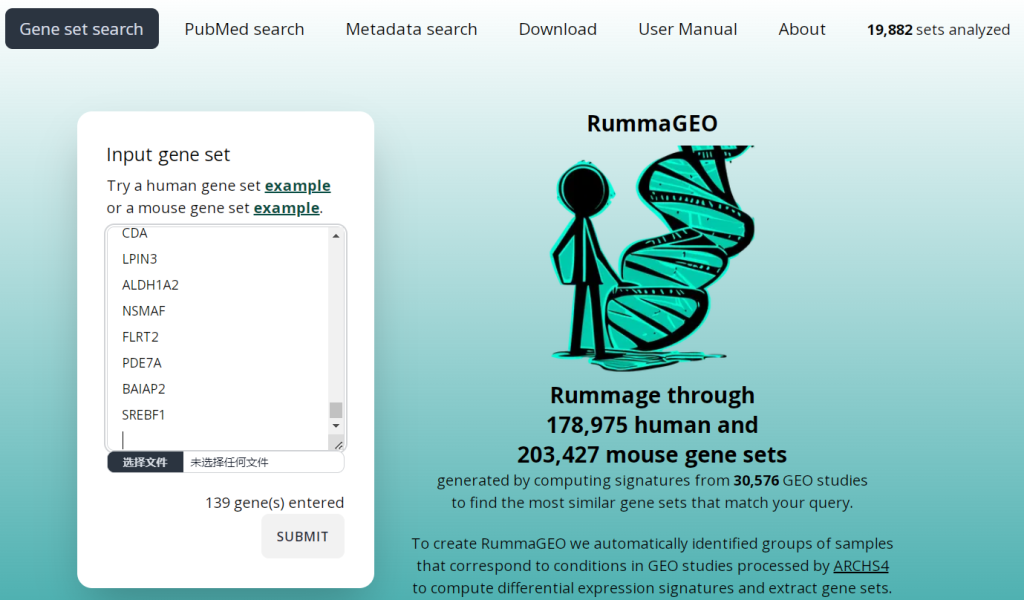Open the User Manual page

[688, 29]
